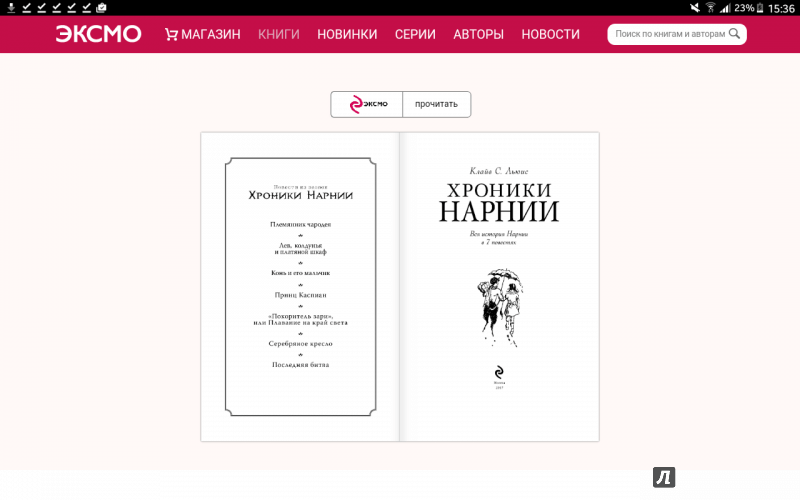Screen dimensions: 800x500
Task: Click the search magnifier icon
Action: coord(734,34)
